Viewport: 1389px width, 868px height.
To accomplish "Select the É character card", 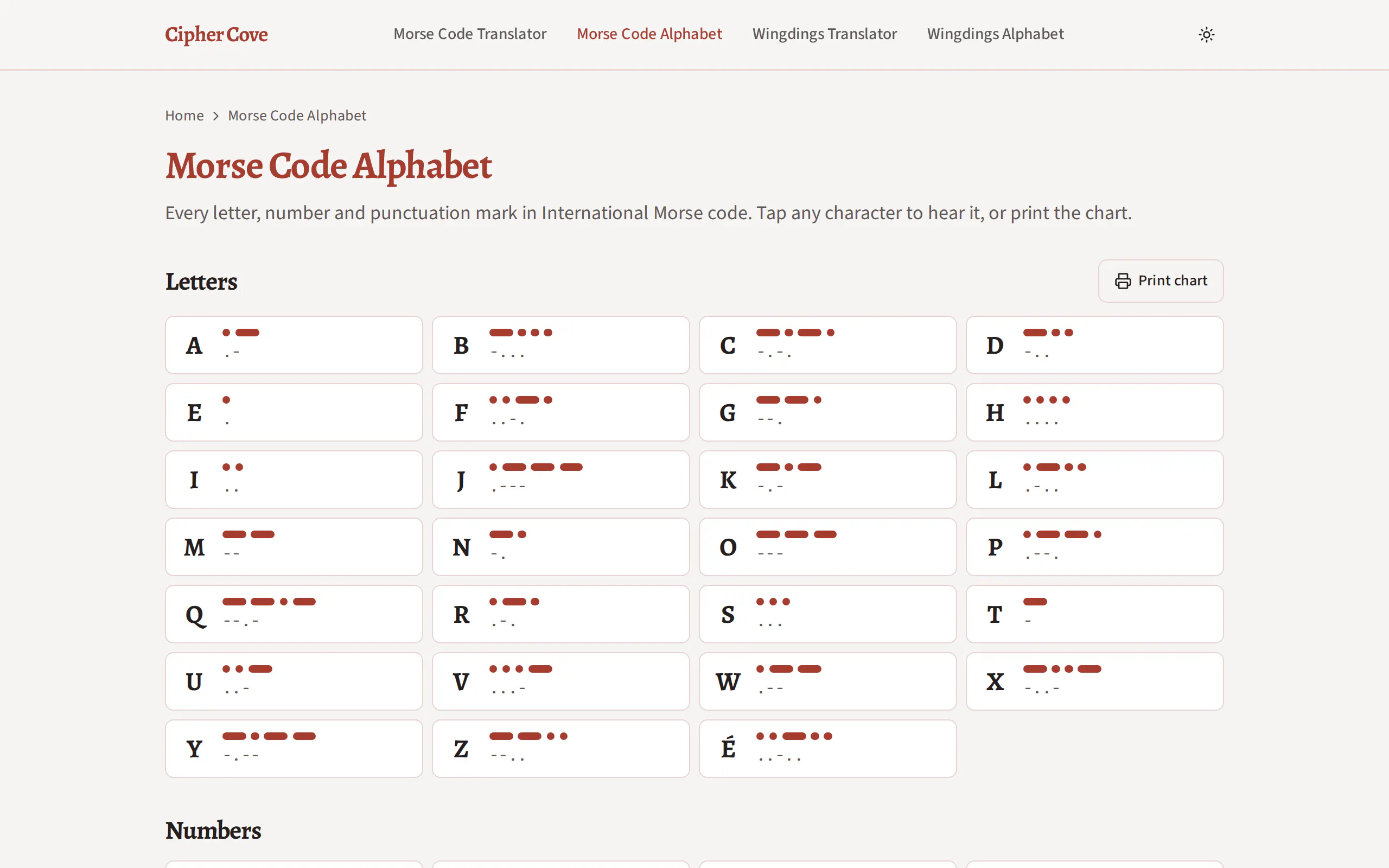I will [x=827, y=749].
